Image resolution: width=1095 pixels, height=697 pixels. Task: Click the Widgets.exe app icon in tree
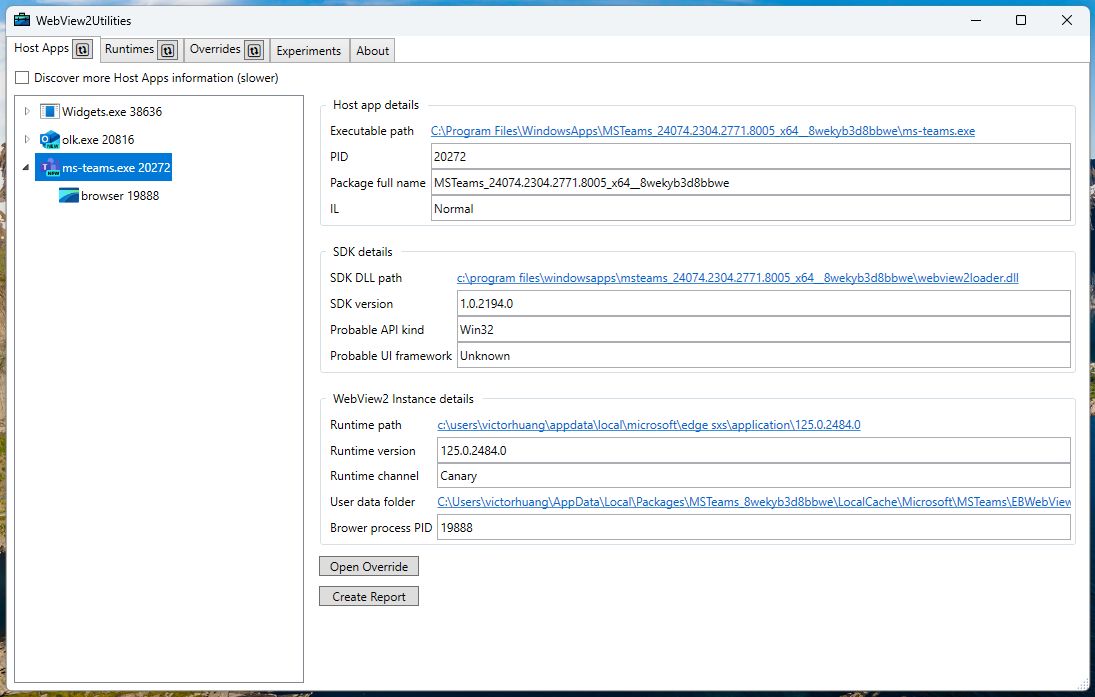[x=50, y=111]
